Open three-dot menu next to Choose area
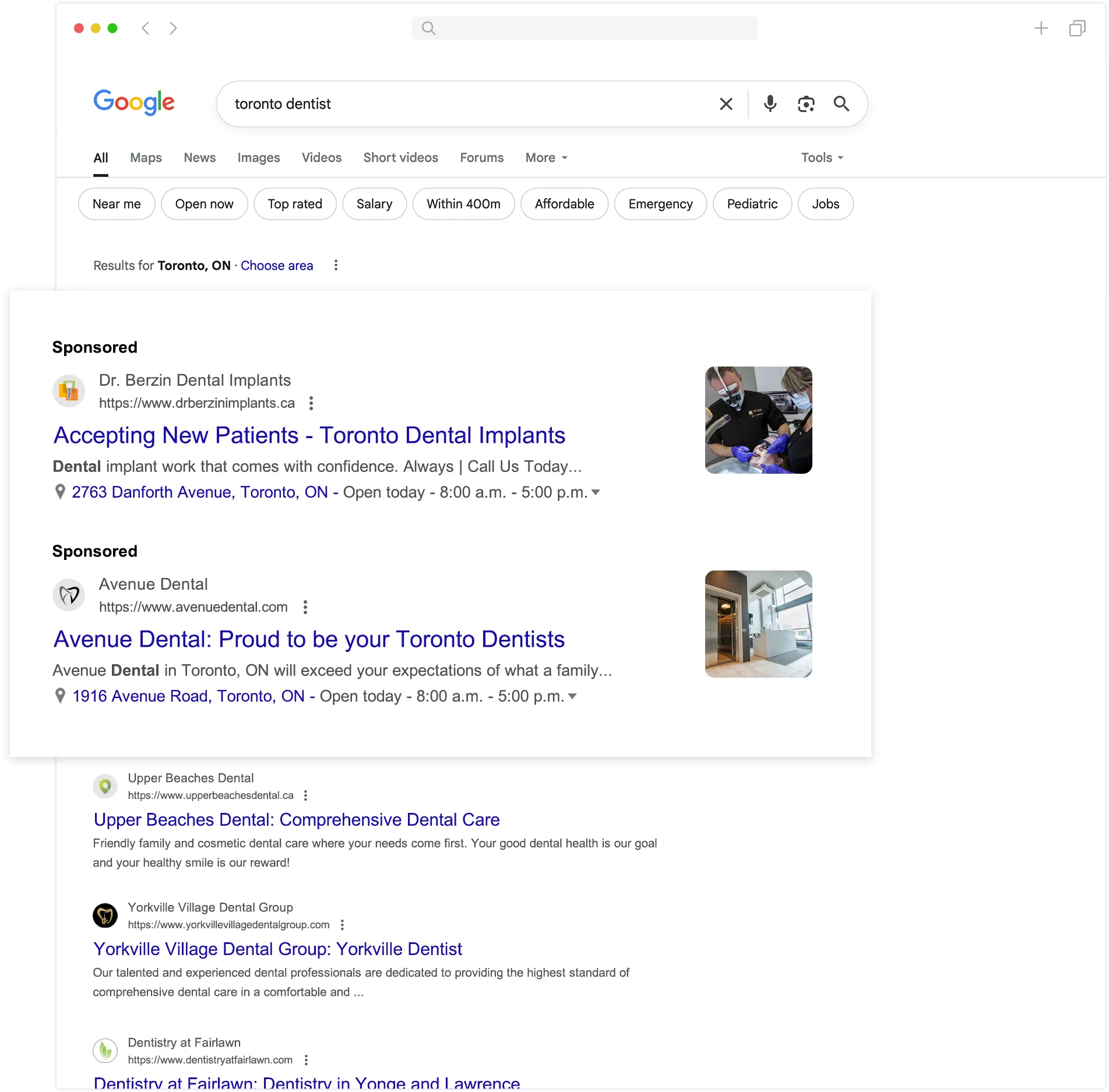This screenshot has height=1092, width=1109. (x=336, y=266)
